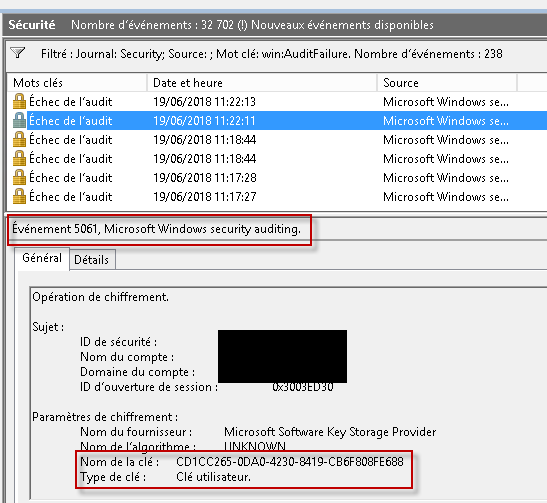Click key name CD1CC265-0DA0-4230-8419-CB6F808FE688

point(290,462)
